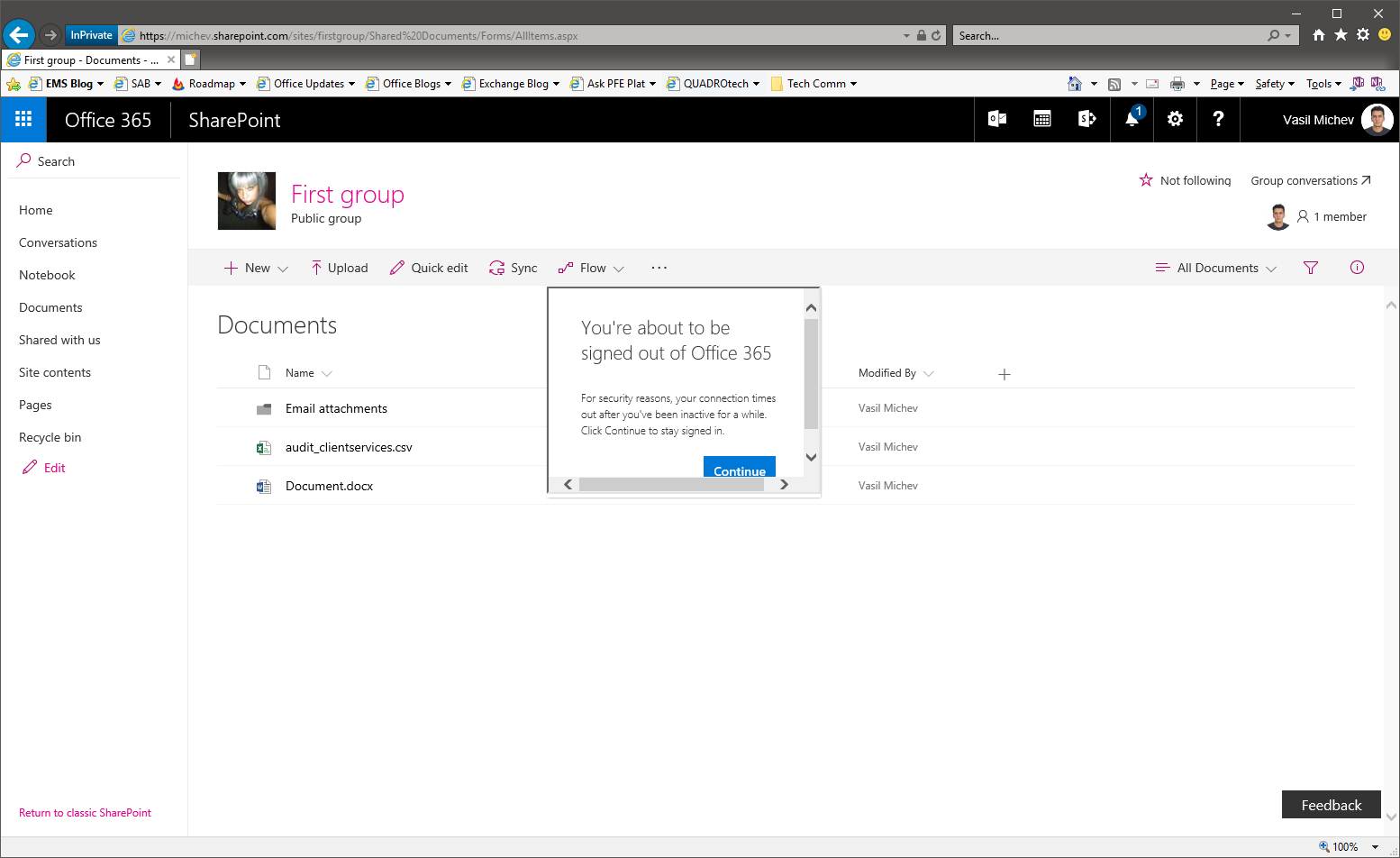Click the Word icon of Document.docx

tap(264, 486)
